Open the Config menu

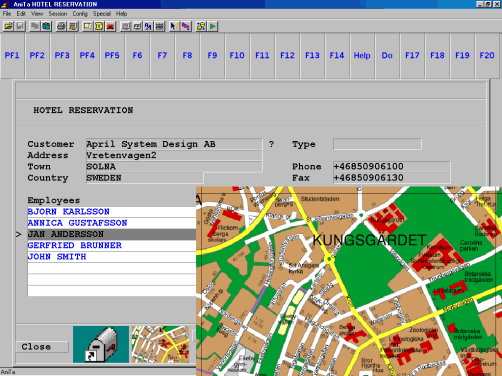(x=80, y=14)
